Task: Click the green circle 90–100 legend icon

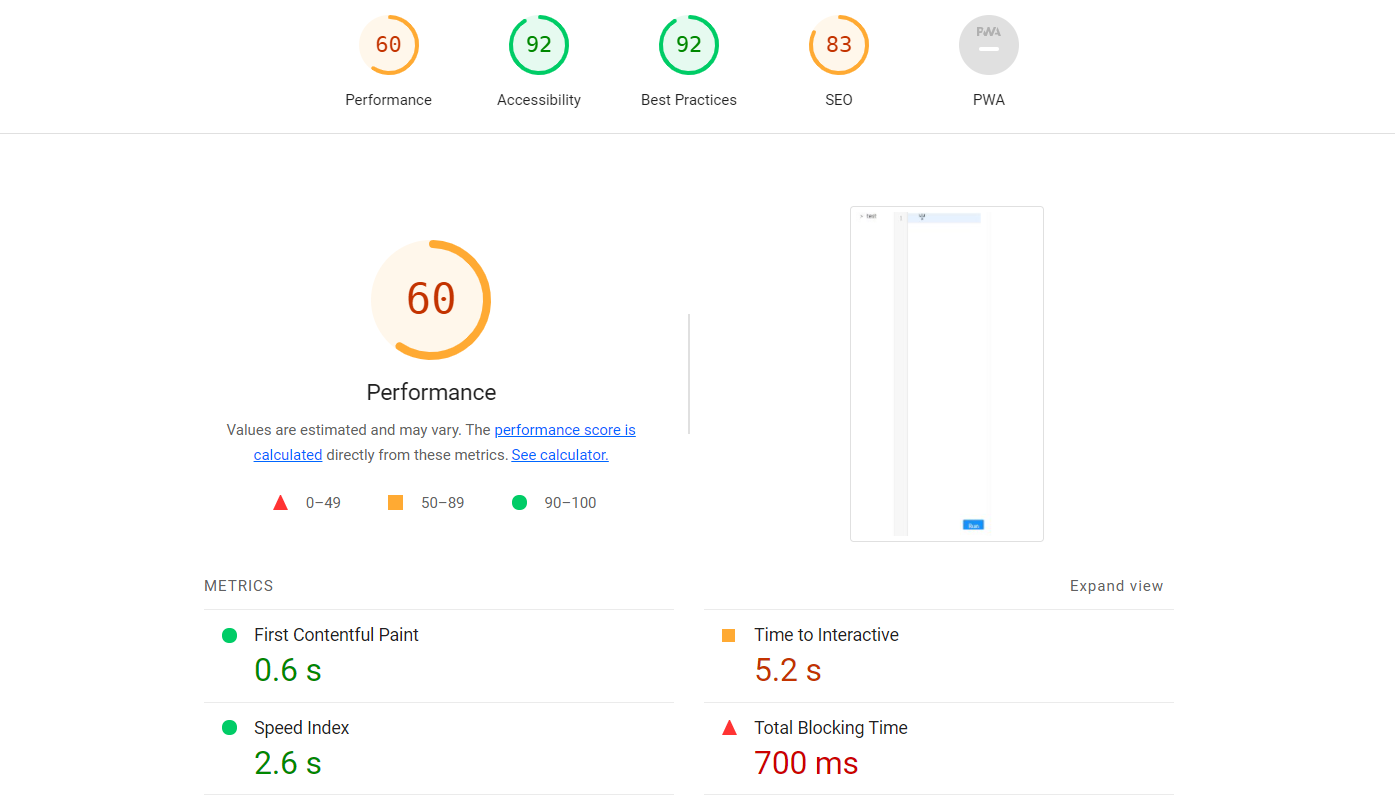Action: (x=519, y=503)
